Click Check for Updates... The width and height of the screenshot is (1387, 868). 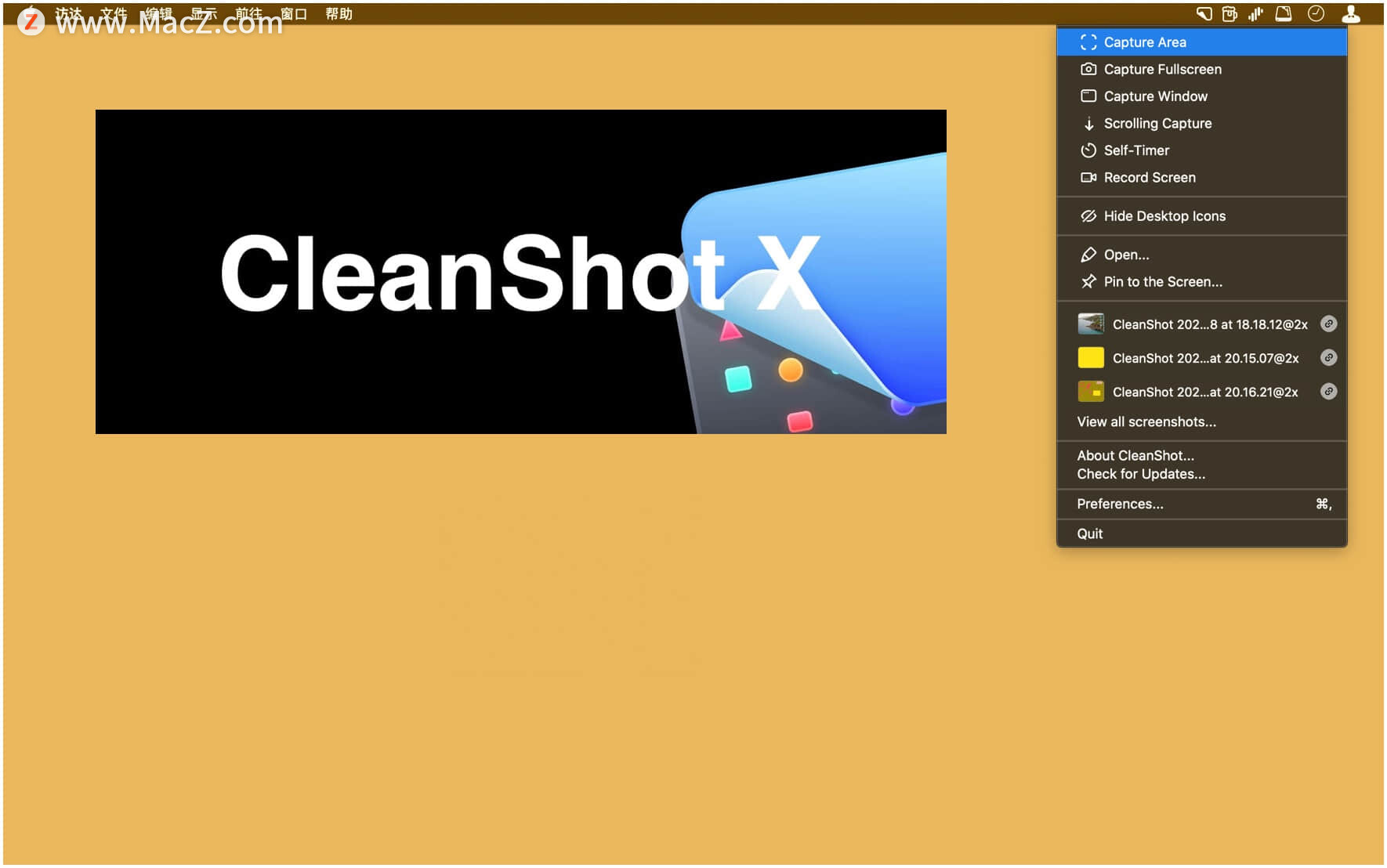pos(1201,474)
